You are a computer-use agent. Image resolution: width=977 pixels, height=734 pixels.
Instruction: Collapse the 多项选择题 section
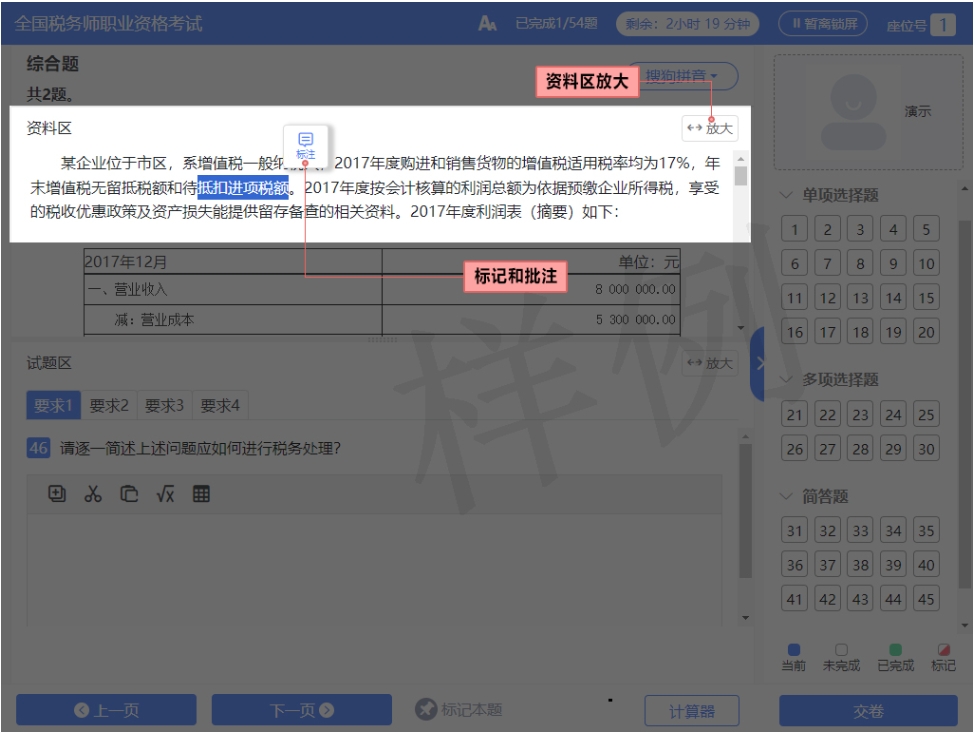787,380
